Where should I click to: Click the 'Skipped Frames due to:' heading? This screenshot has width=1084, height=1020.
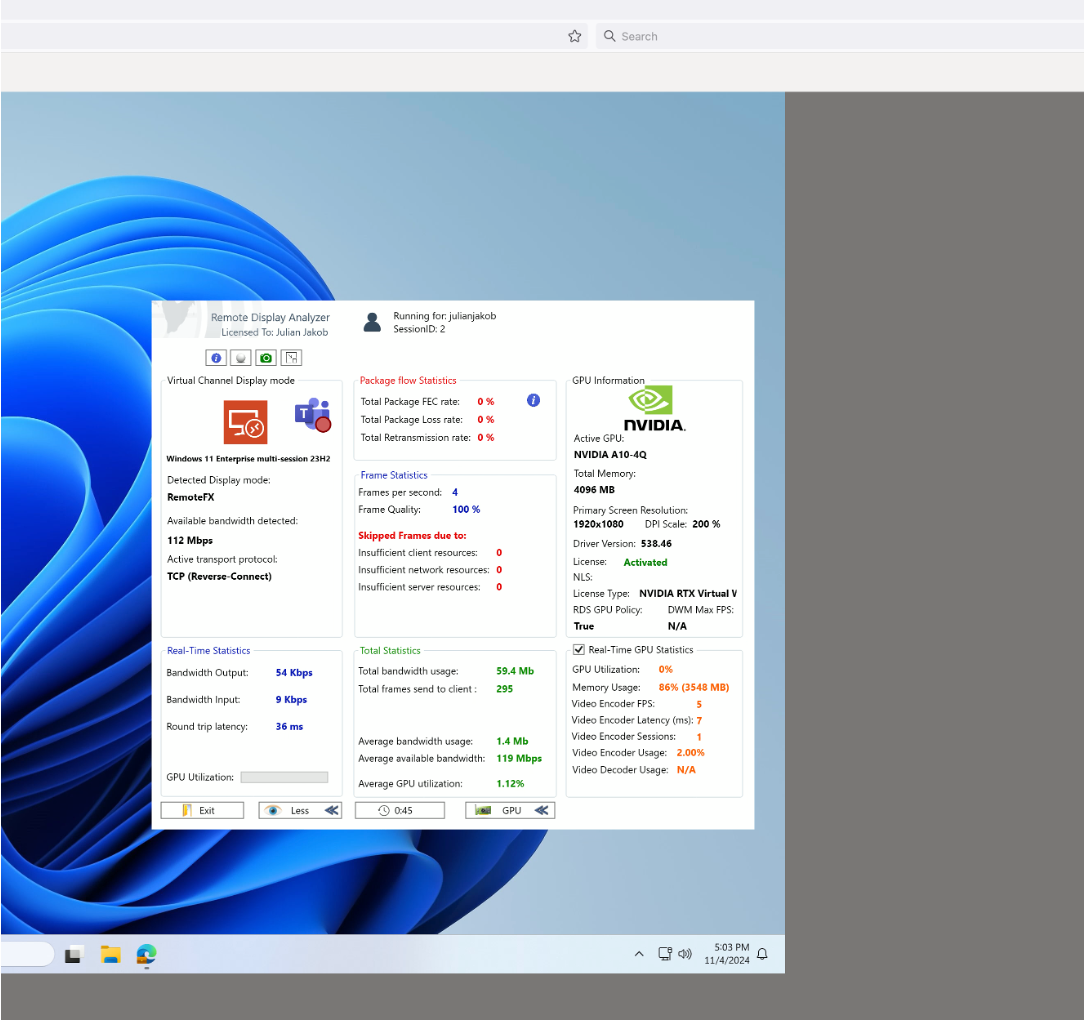[412, 535]
